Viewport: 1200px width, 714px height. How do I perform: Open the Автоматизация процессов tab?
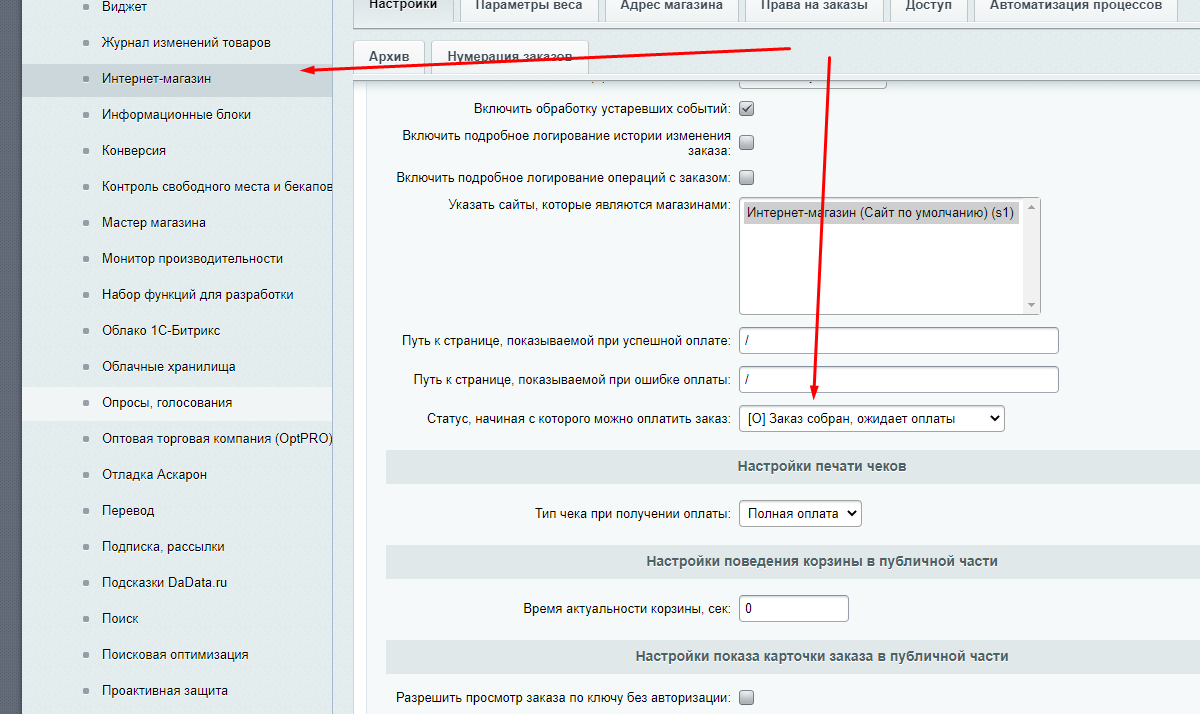pyautogui.click(x=1075, y=6)
